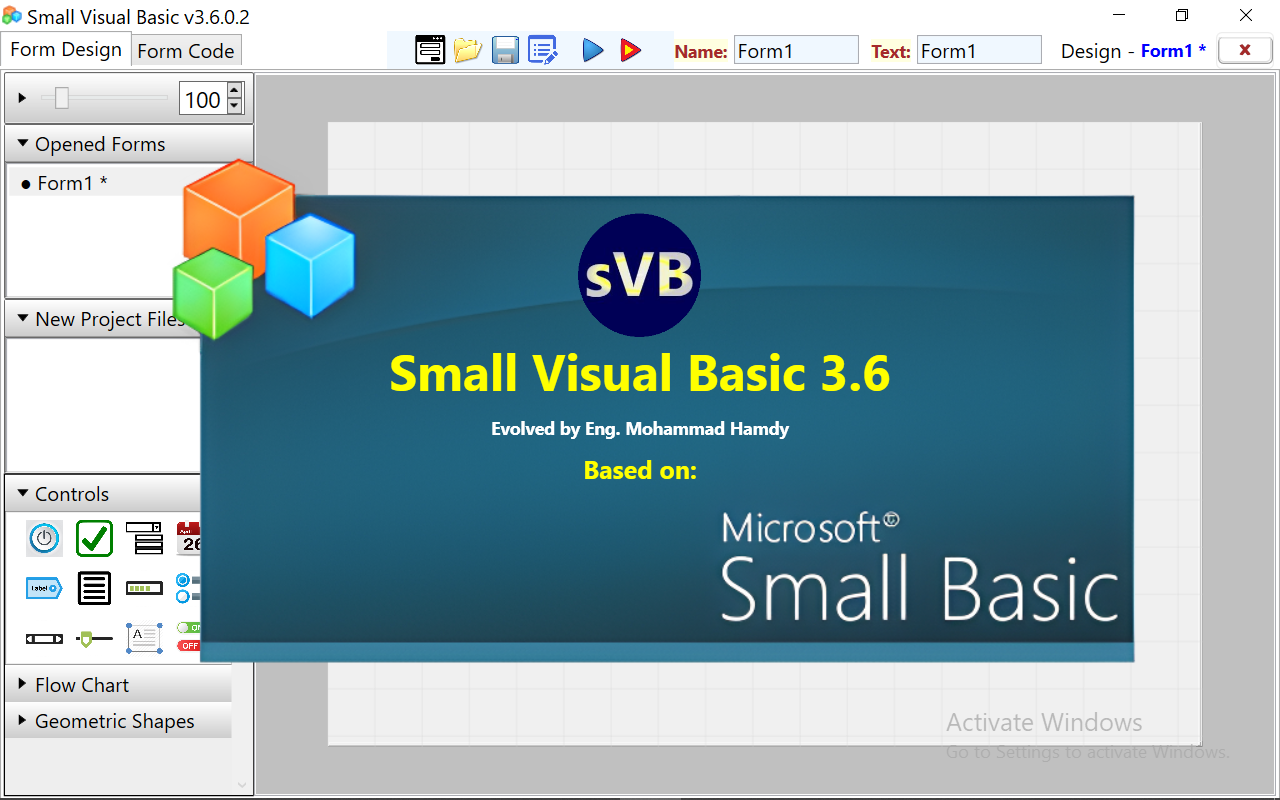This screenshot has height=800, width=1280.
Task: Click the "Design - Form1 *" label
Action: coord(1133,51)
